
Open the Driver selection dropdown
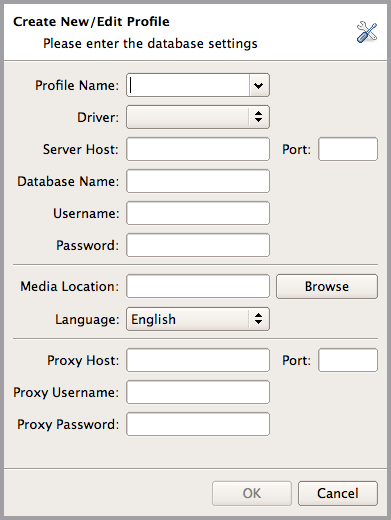[198, 117]
